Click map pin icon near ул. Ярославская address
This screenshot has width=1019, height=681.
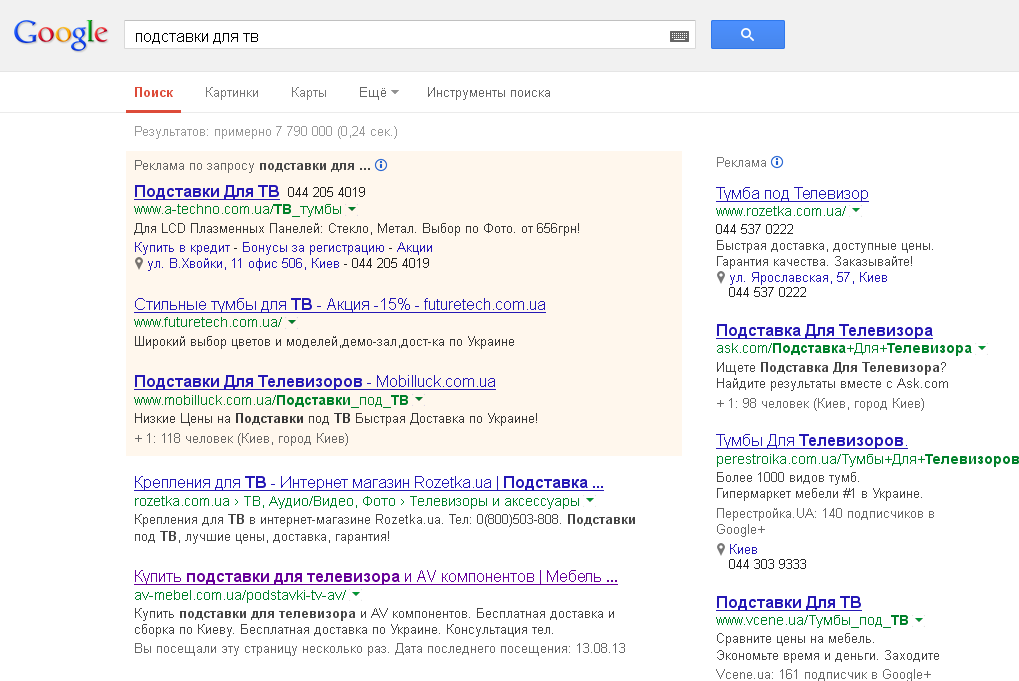coord(721,277)
